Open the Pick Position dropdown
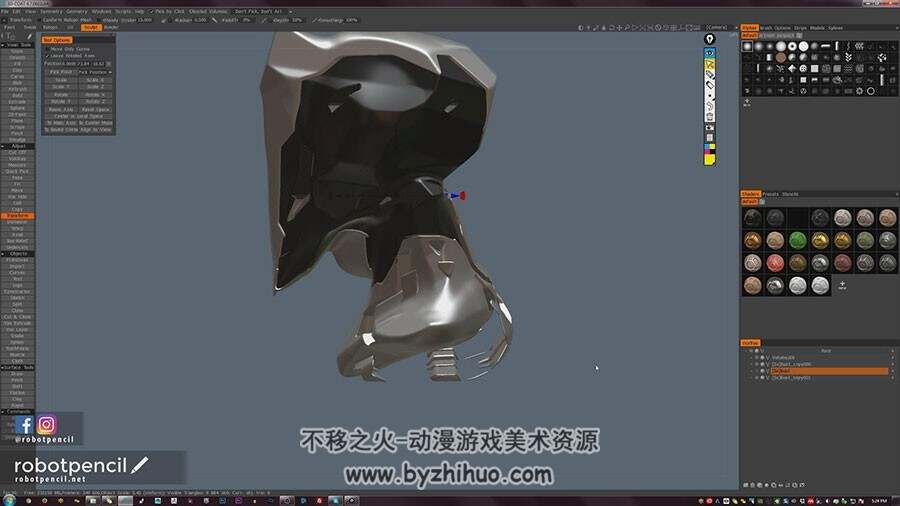This screenshot has width=900, height=506. (95, 72)
